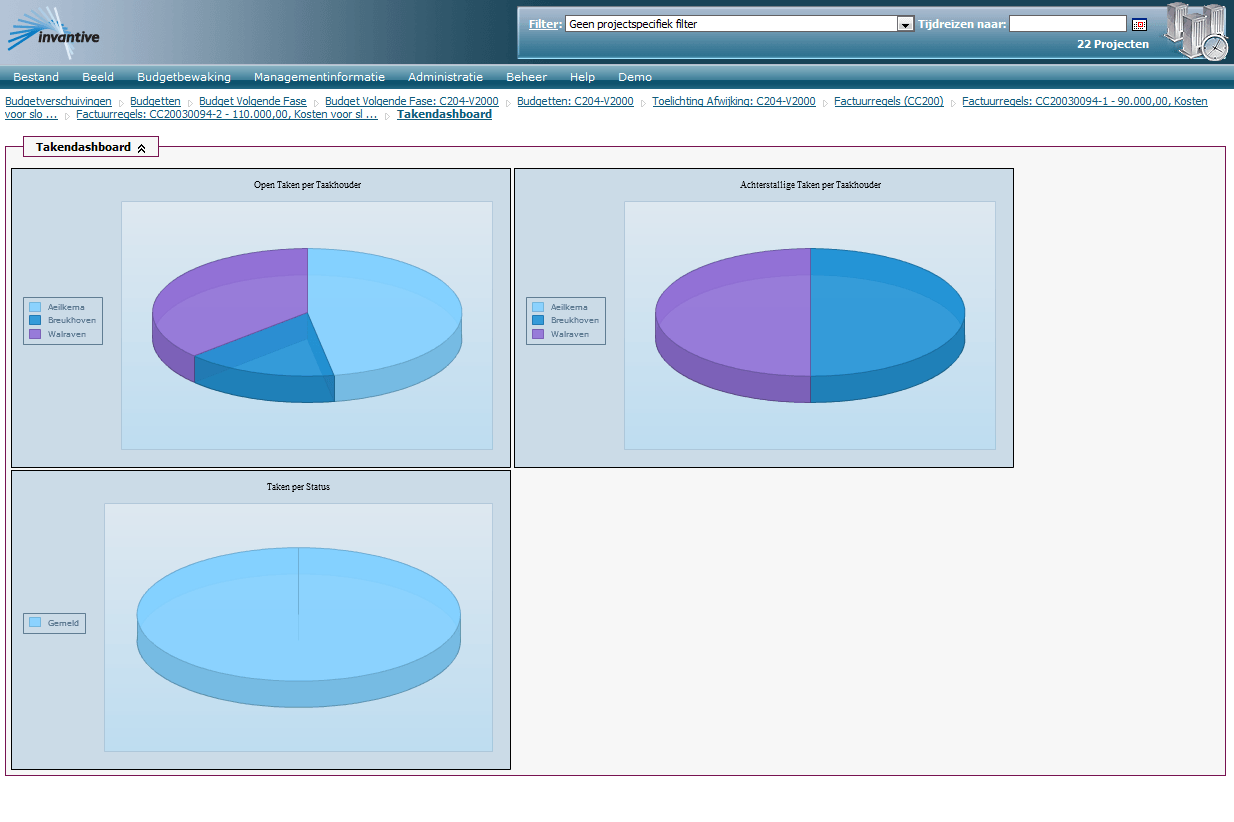Open the Budgetbewaking menu
The height and width of the screenshot is (822, 1234).
pyautogui.click(x=184, y=77)
